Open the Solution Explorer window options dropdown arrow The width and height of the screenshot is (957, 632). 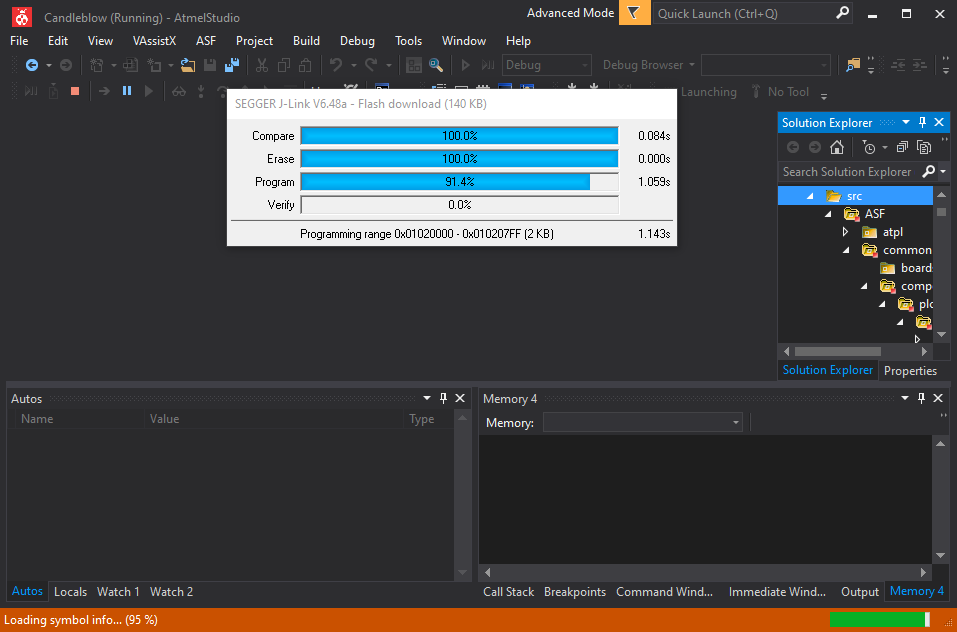(906, 123)
